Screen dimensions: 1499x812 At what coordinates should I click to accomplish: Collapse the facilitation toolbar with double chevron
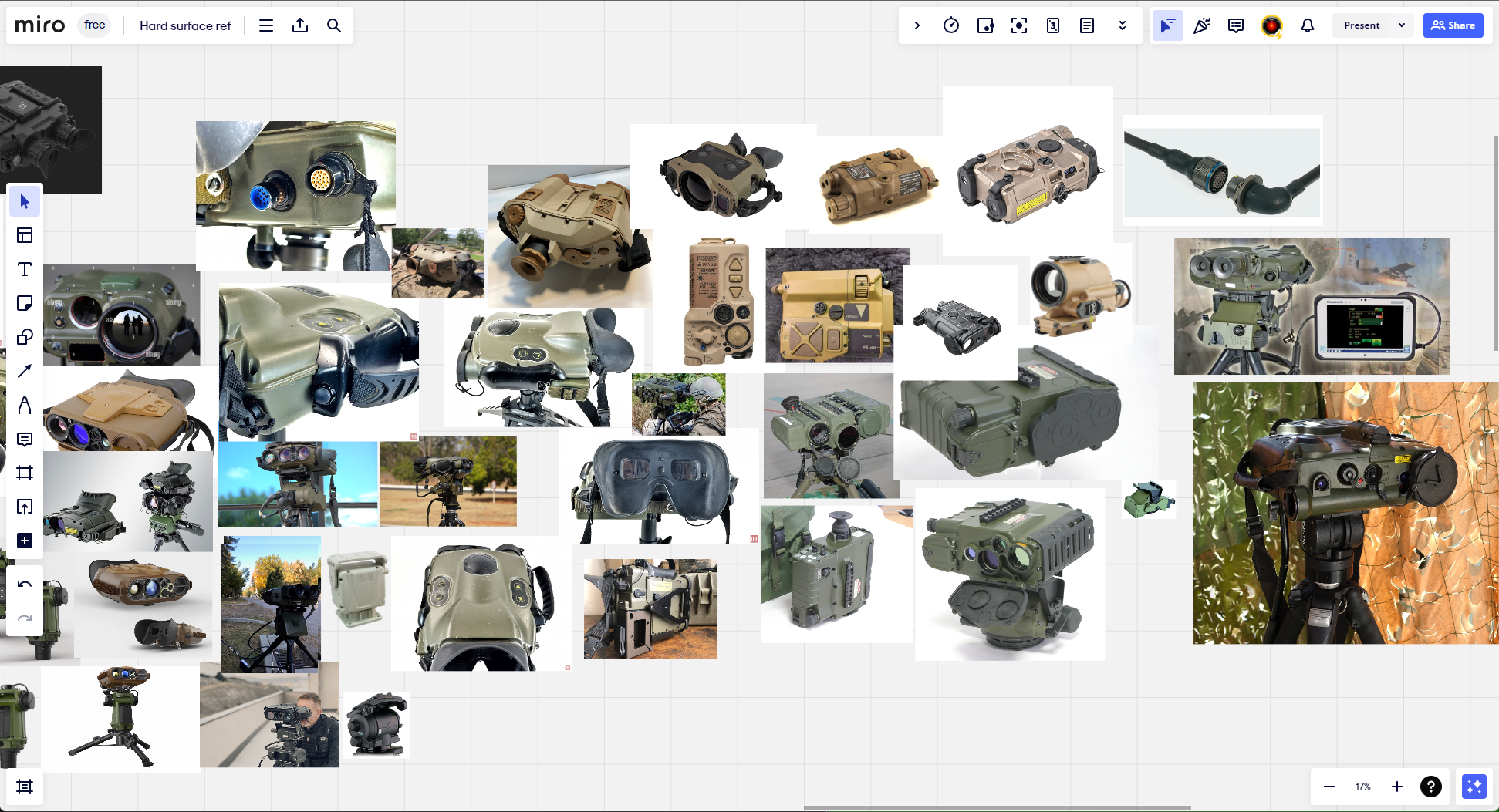click(x=1122, y=25)
